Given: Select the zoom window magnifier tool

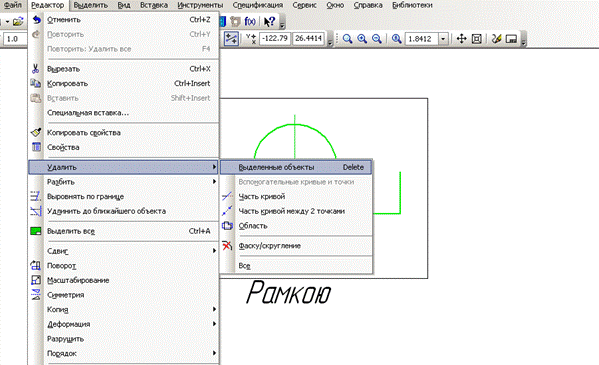Looking at the screenshot, I should (x=347, y=39).
